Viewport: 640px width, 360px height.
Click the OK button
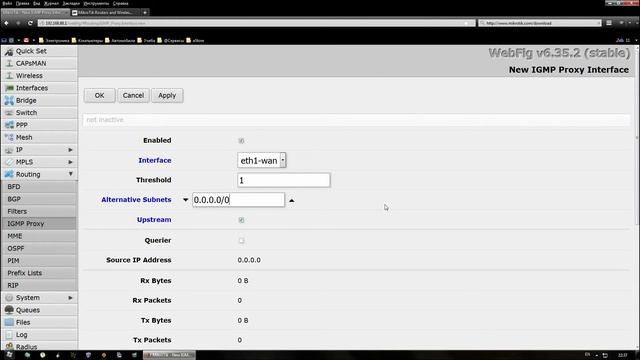[100, 96]
